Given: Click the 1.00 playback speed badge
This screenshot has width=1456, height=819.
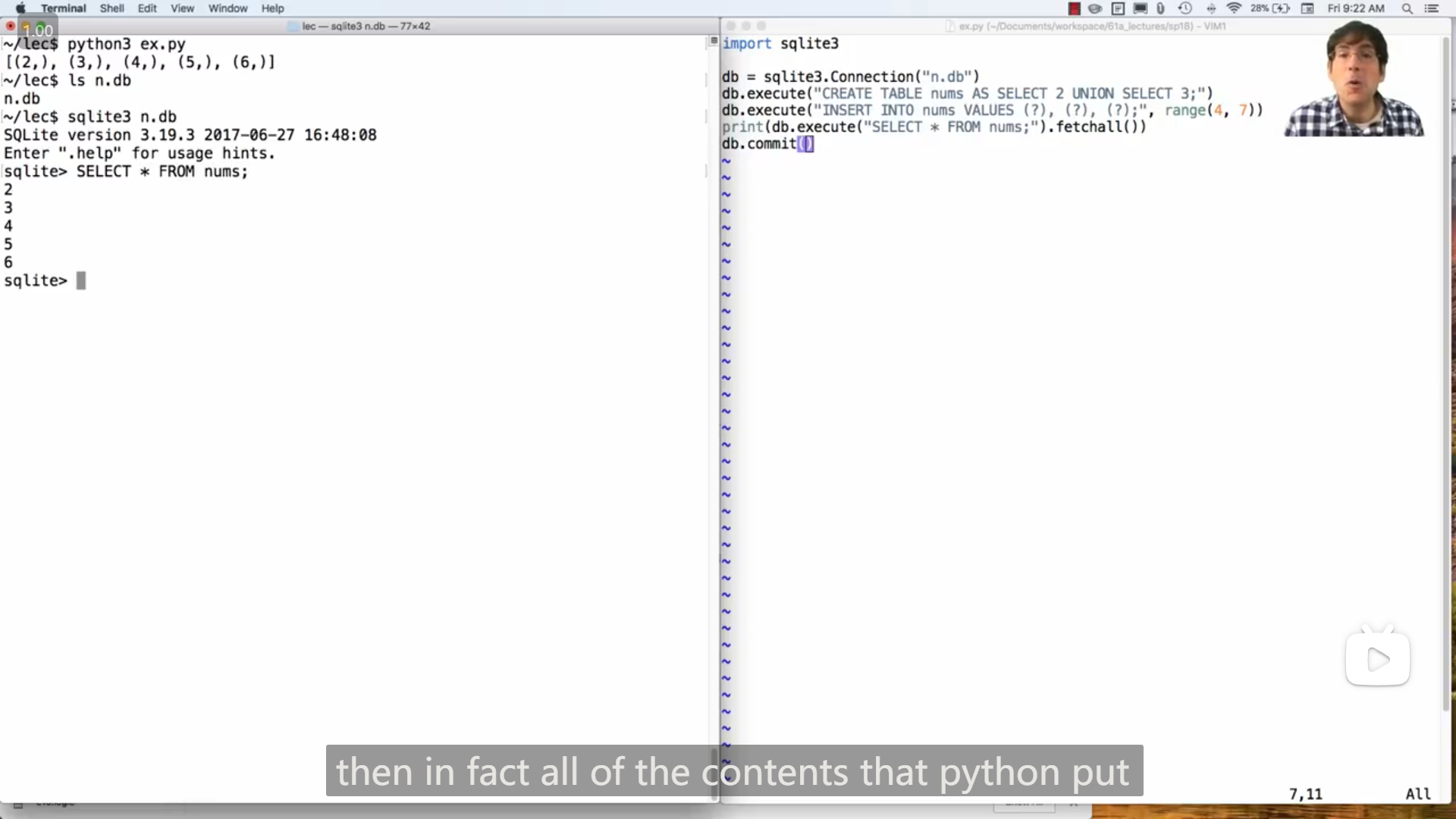Looking at the screenshot, I should (38, 31).
